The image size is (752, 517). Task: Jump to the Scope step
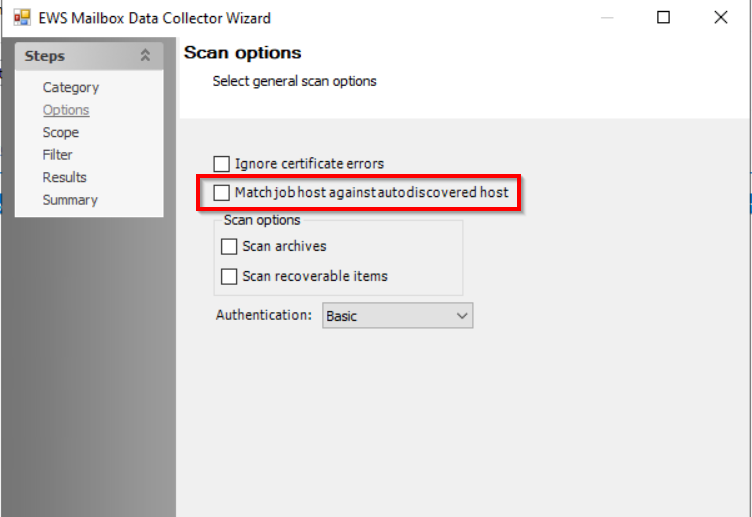pos(60,132)
